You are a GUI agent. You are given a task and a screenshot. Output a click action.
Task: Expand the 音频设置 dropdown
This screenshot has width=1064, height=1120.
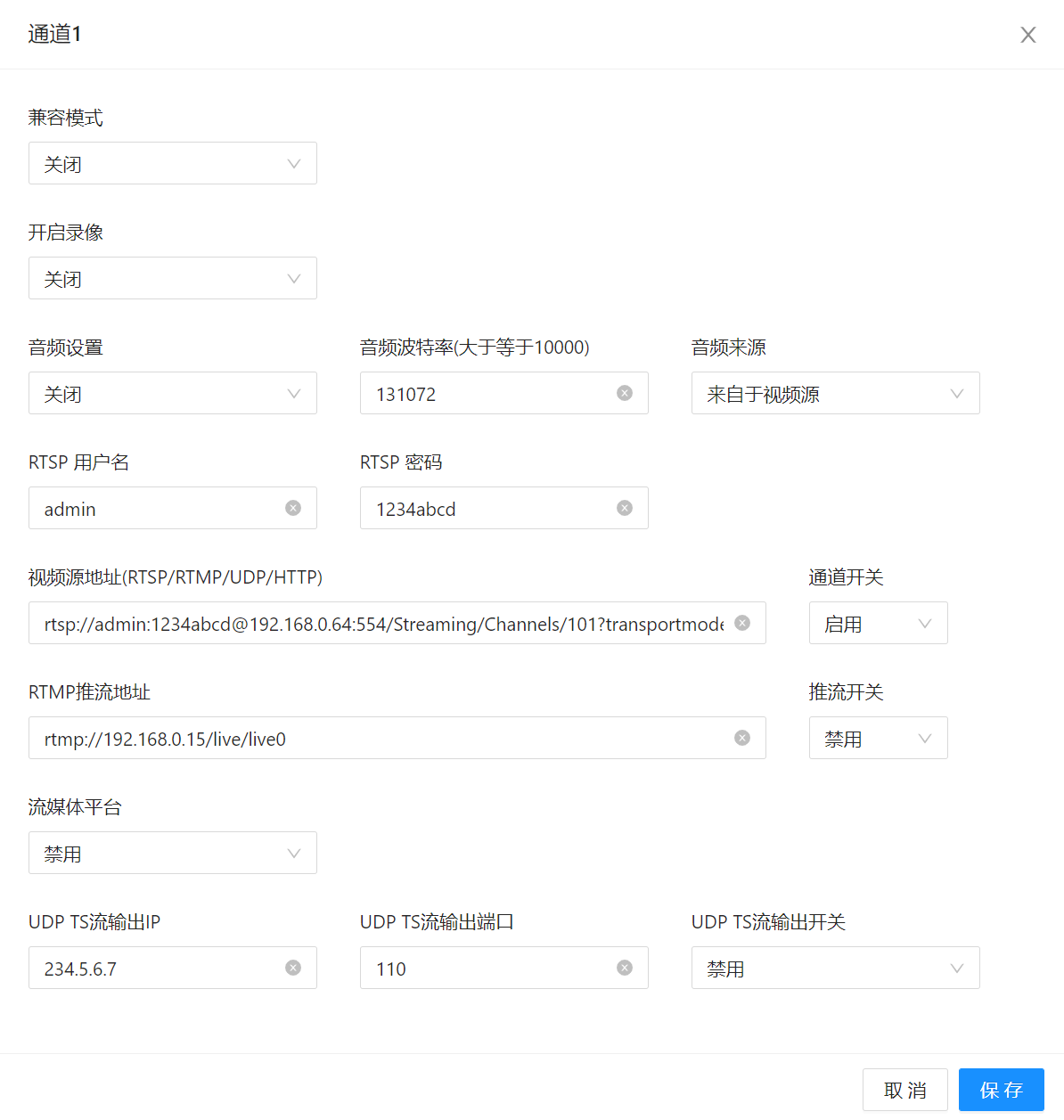(x=173, y=393)
